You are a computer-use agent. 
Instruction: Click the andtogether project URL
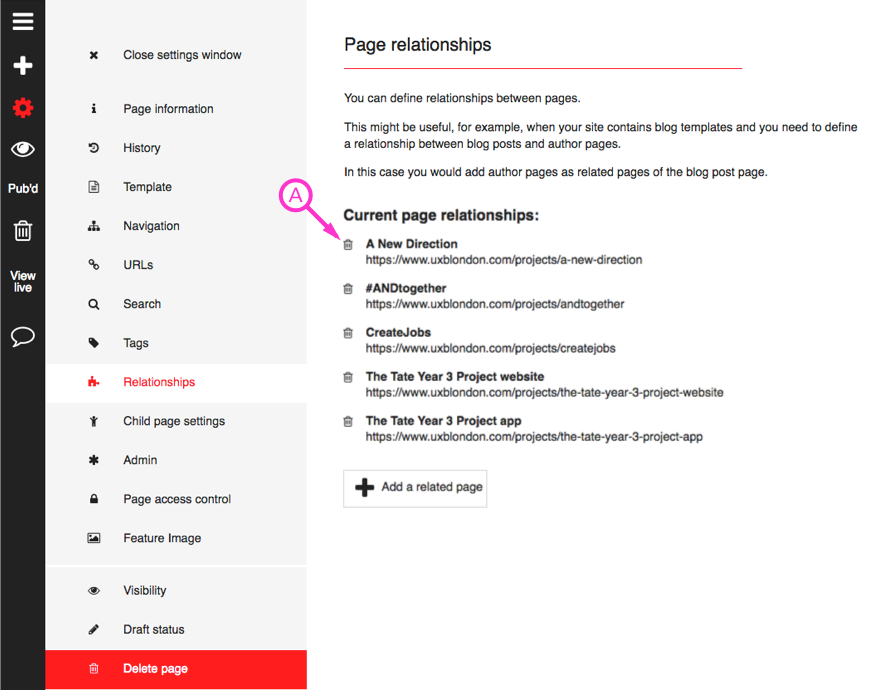(495, 304)
